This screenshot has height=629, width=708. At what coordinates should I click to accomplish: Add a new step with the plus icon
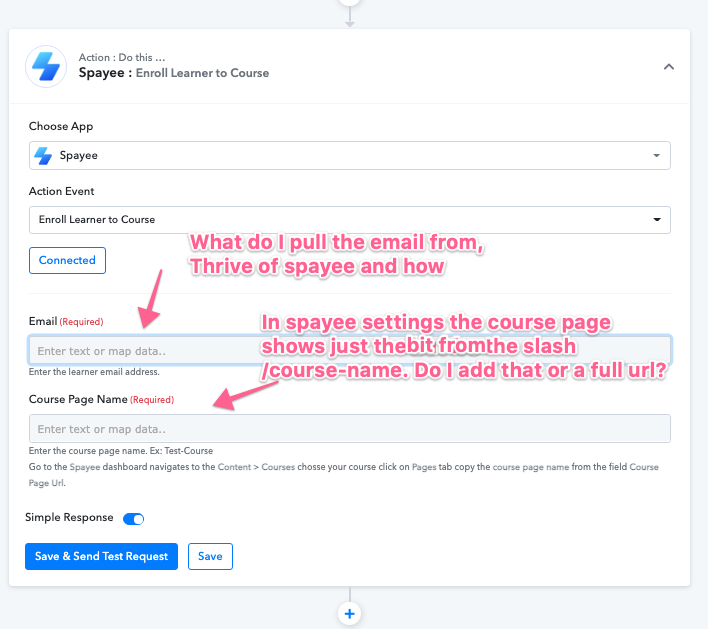click(x=349, y=614)
